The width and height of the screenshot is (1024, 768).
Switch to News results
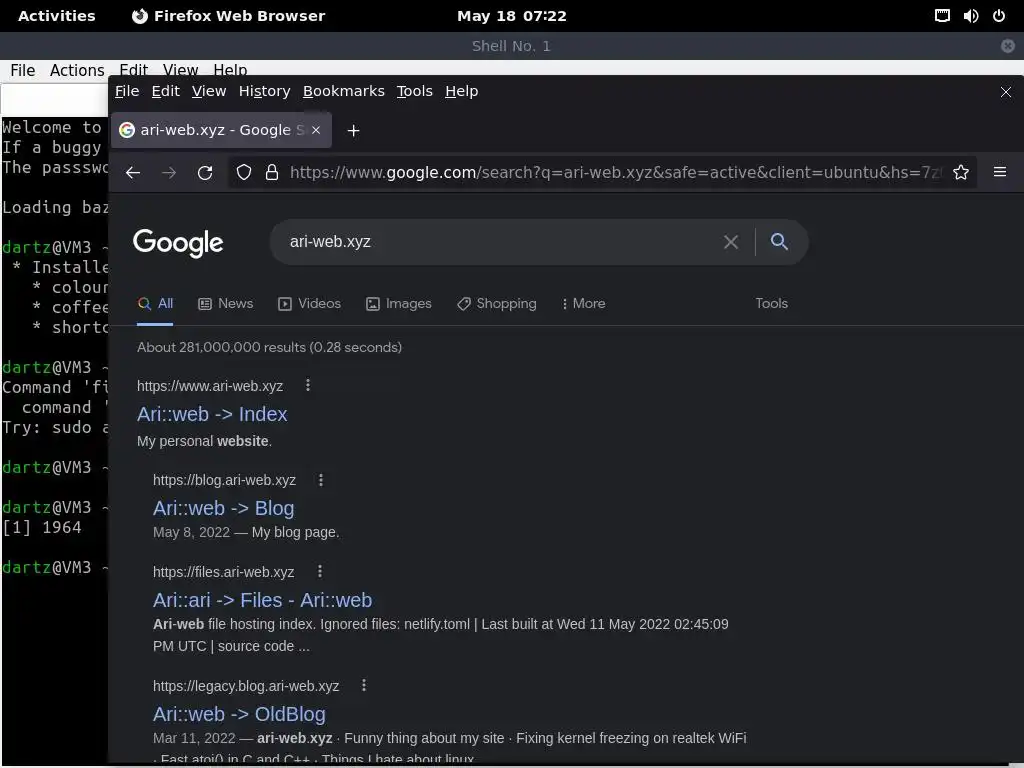click(226, 304)
